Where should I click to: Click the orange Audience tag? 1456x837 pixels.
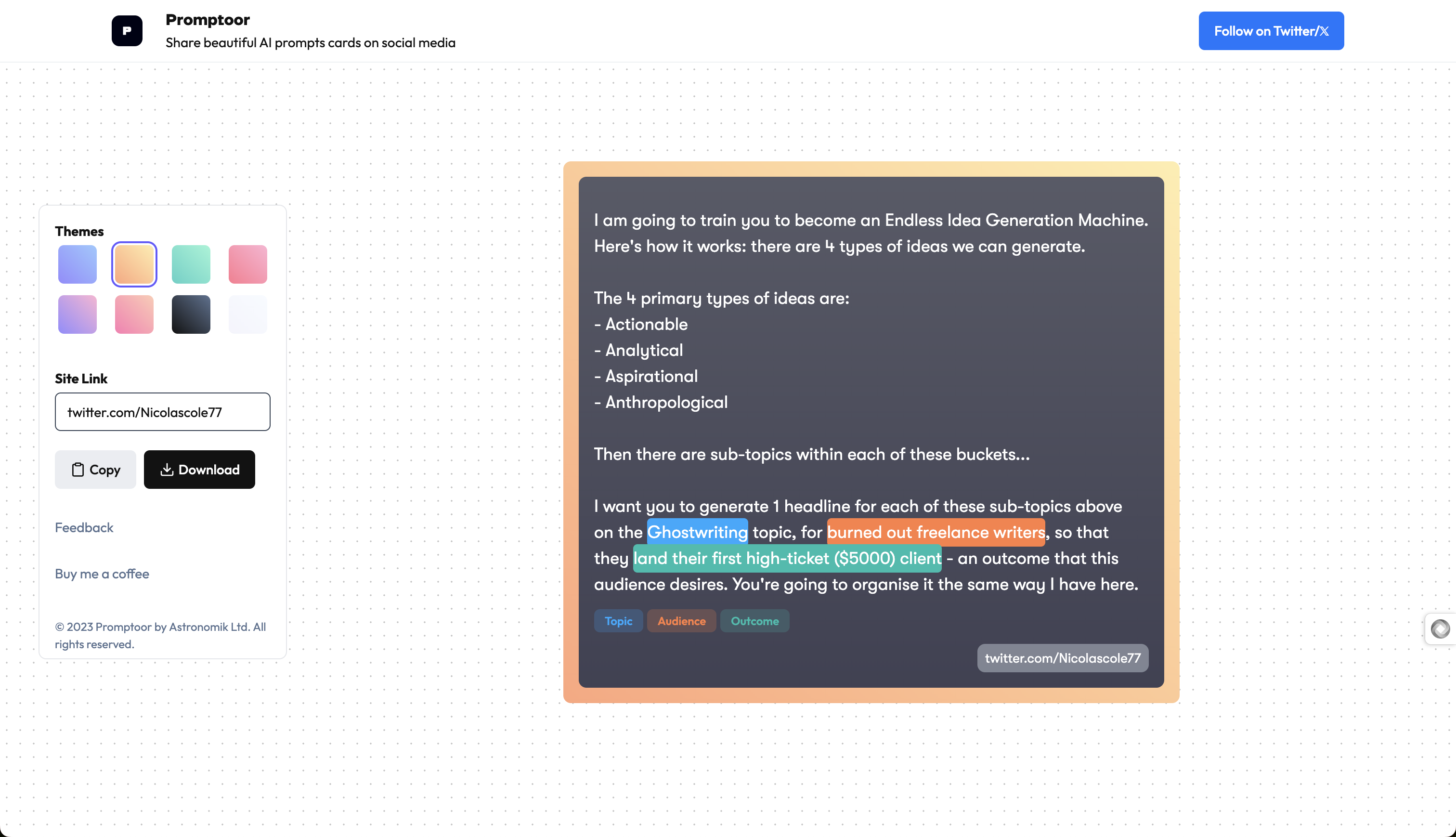[x=681, y=621]
